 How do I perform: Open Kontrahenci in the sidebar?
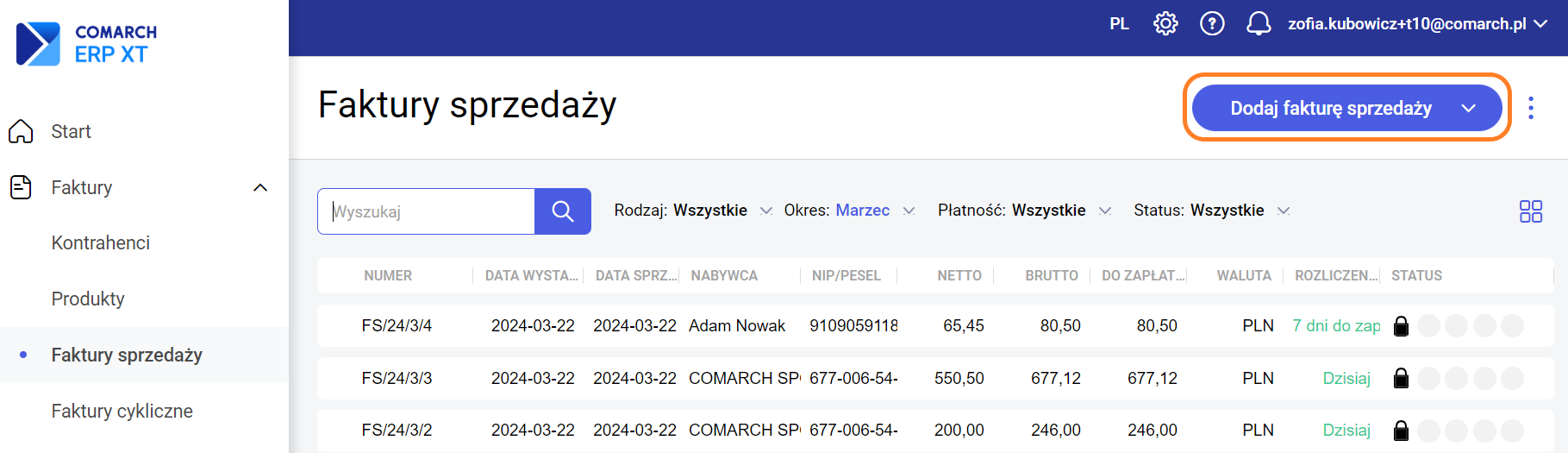[101, 243]
